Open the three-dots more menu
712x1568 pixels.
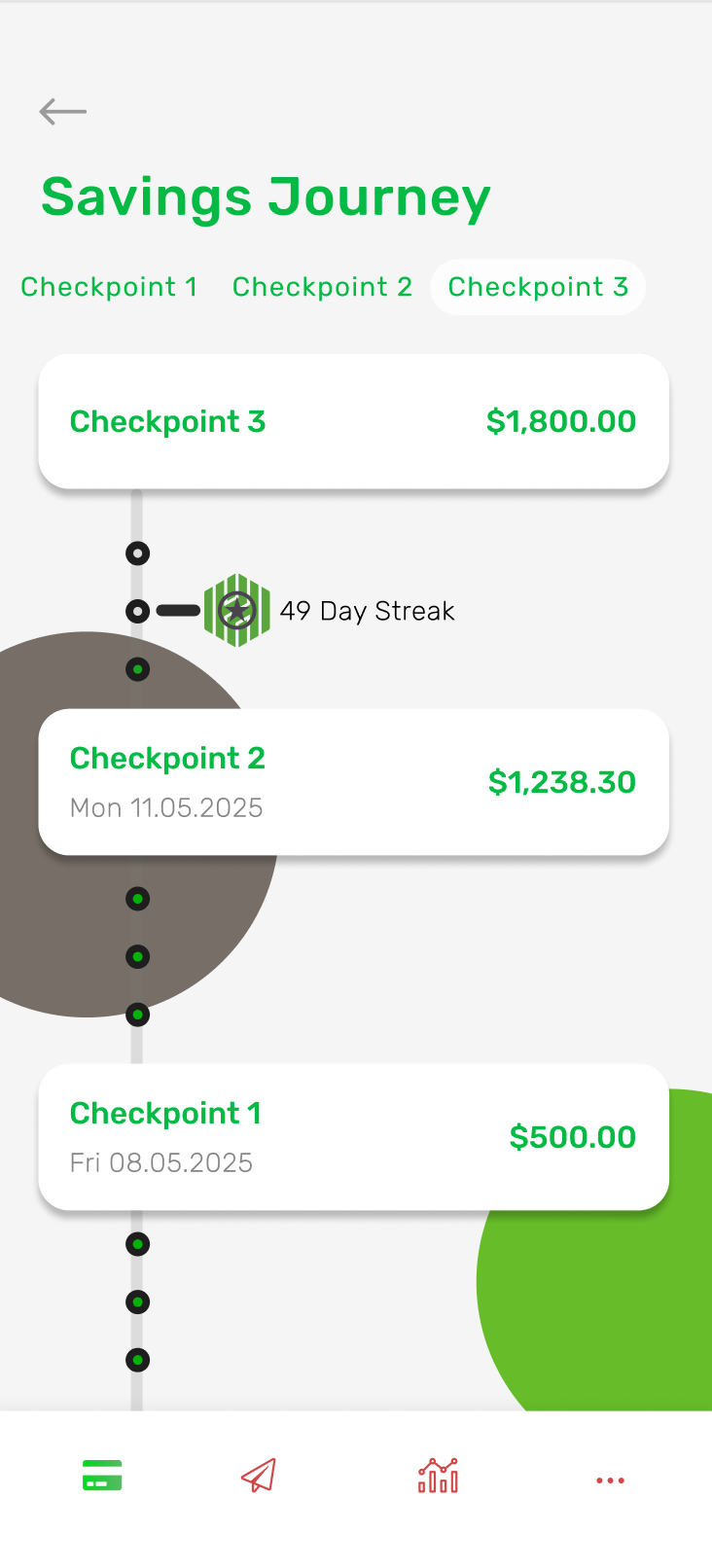click(610, 1480)
